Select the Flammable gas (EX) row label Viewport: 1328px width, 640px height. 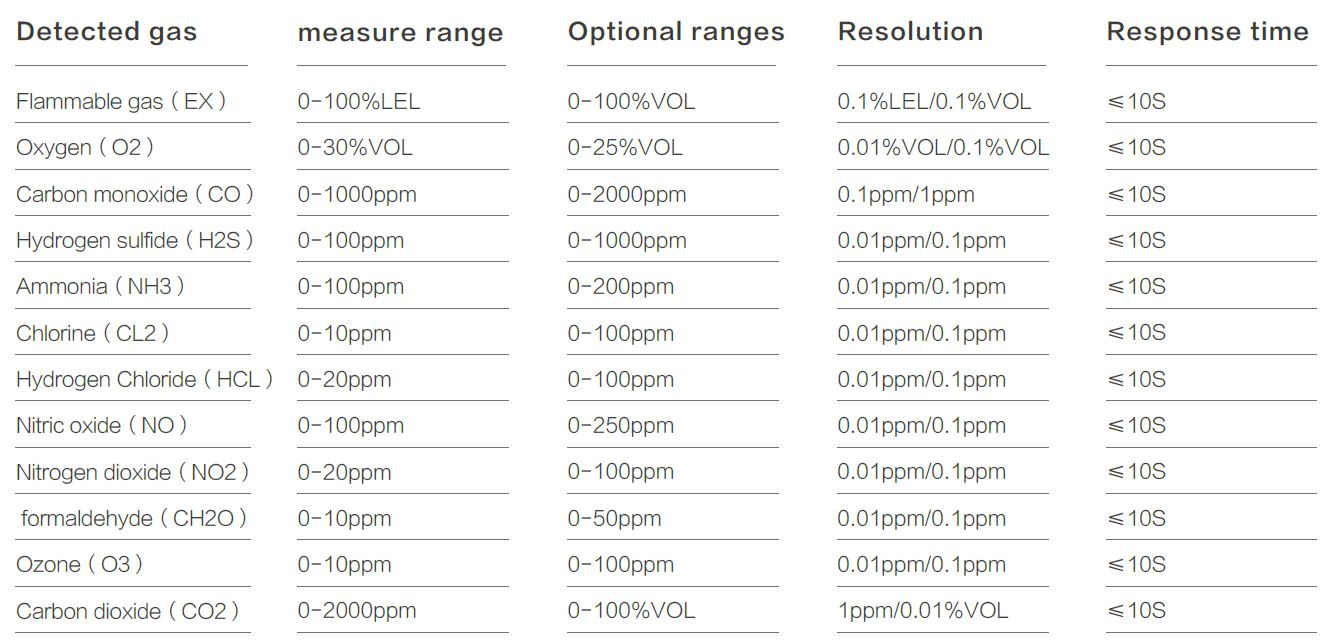pos(121,101)
